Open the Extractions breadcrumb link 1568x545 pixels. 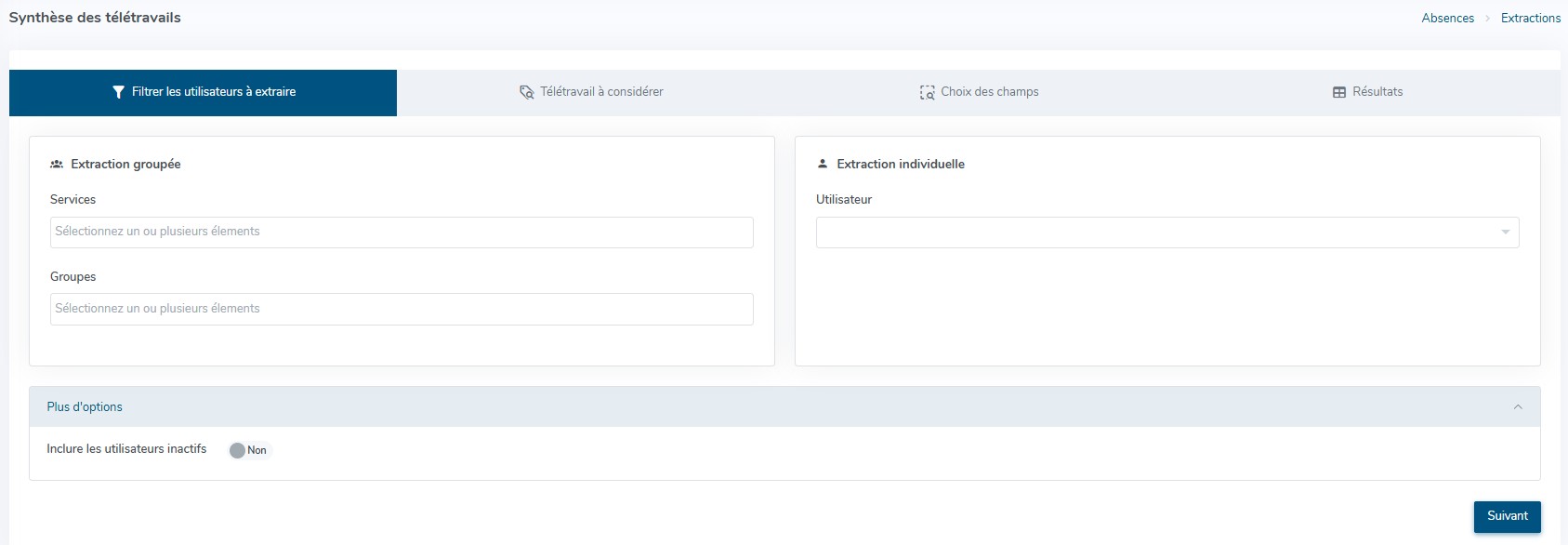pos(1530,19)
